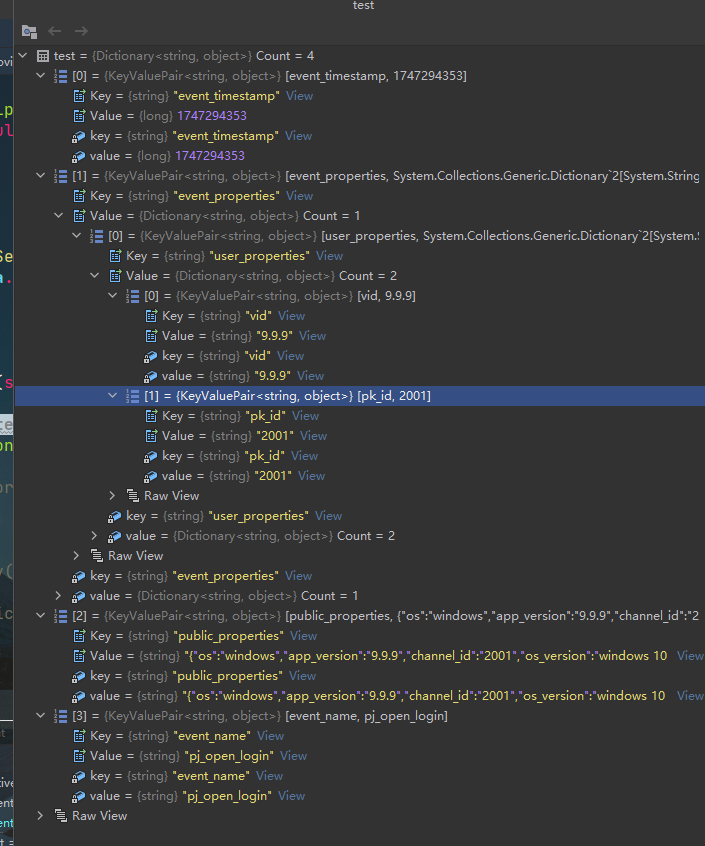Select text [event_name, pj_open_login] on row [3]
Viewport: 705px width, 846px height.
coord(366,716)
